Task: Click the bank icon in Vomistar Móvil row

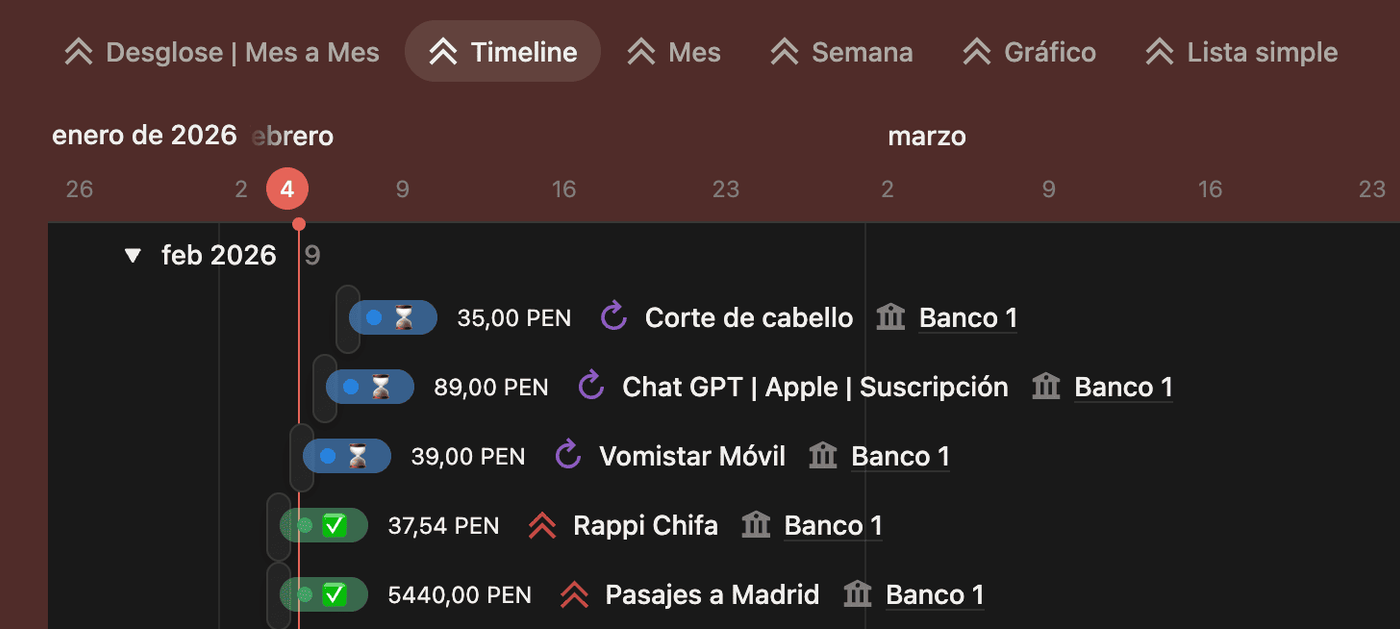Action: (x=822, y=456)
